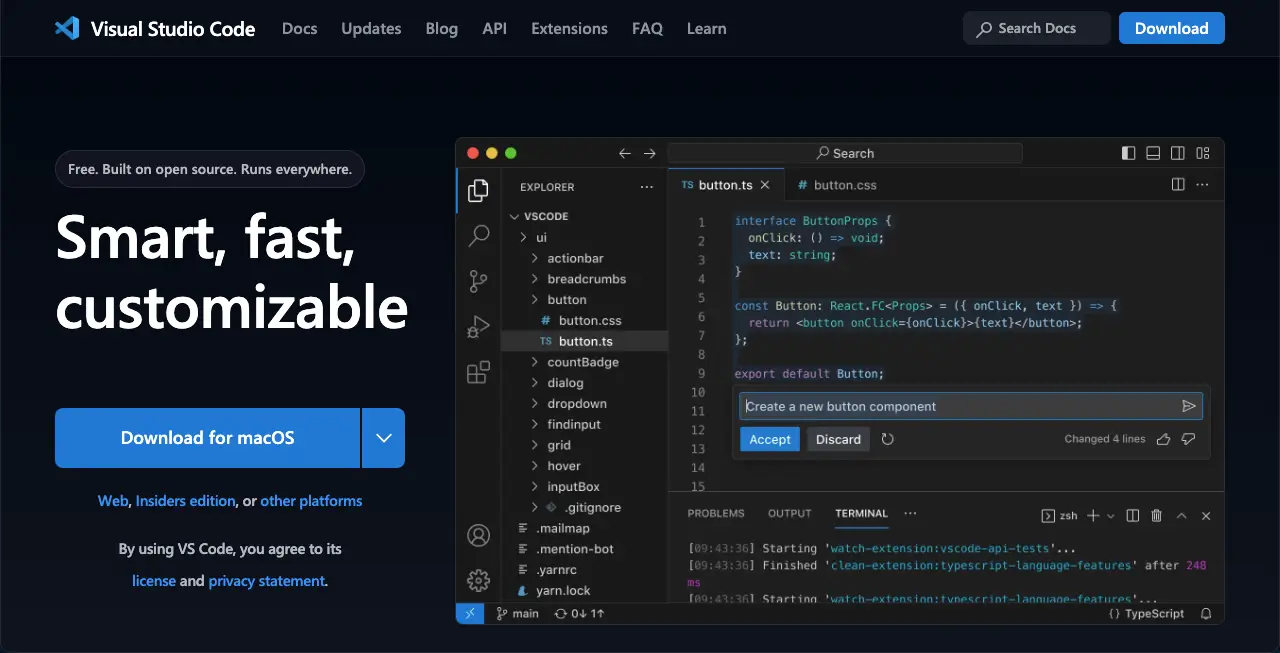Open the Extensions navigation item

click(x=570, y=28)
